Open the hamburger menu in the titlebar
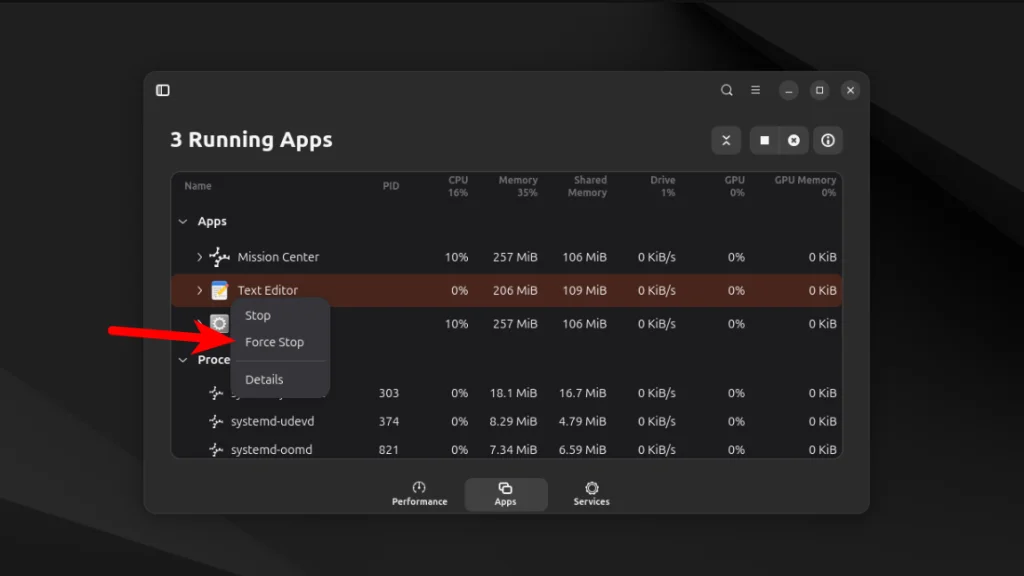1024x576 pixels. click(755, 90)
